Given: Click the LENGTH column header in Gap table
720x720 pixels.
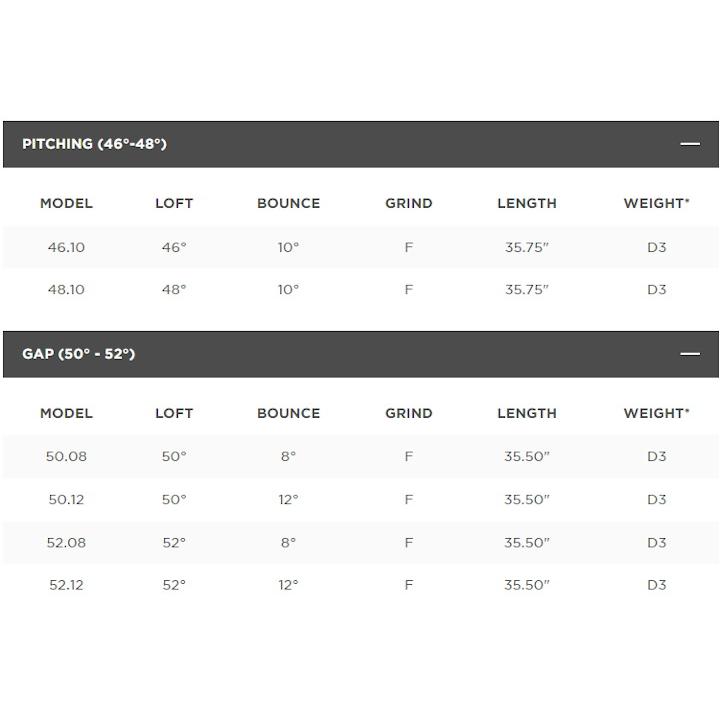Looking at the screenshot, I should coord(527,413).
